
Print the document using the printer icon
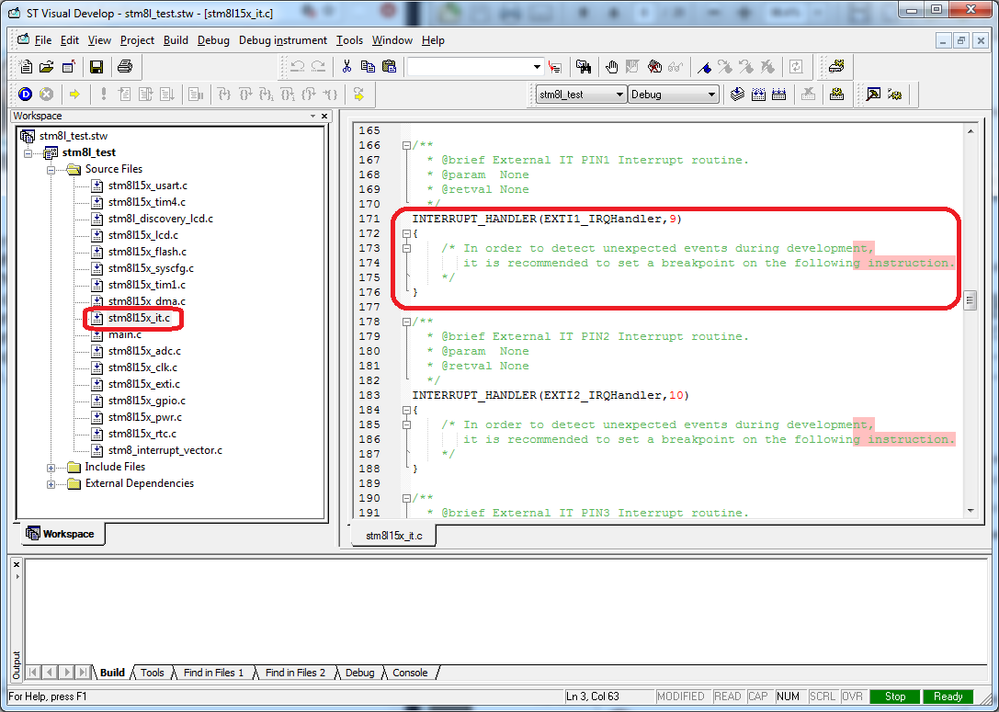click(x=125, y=67)
